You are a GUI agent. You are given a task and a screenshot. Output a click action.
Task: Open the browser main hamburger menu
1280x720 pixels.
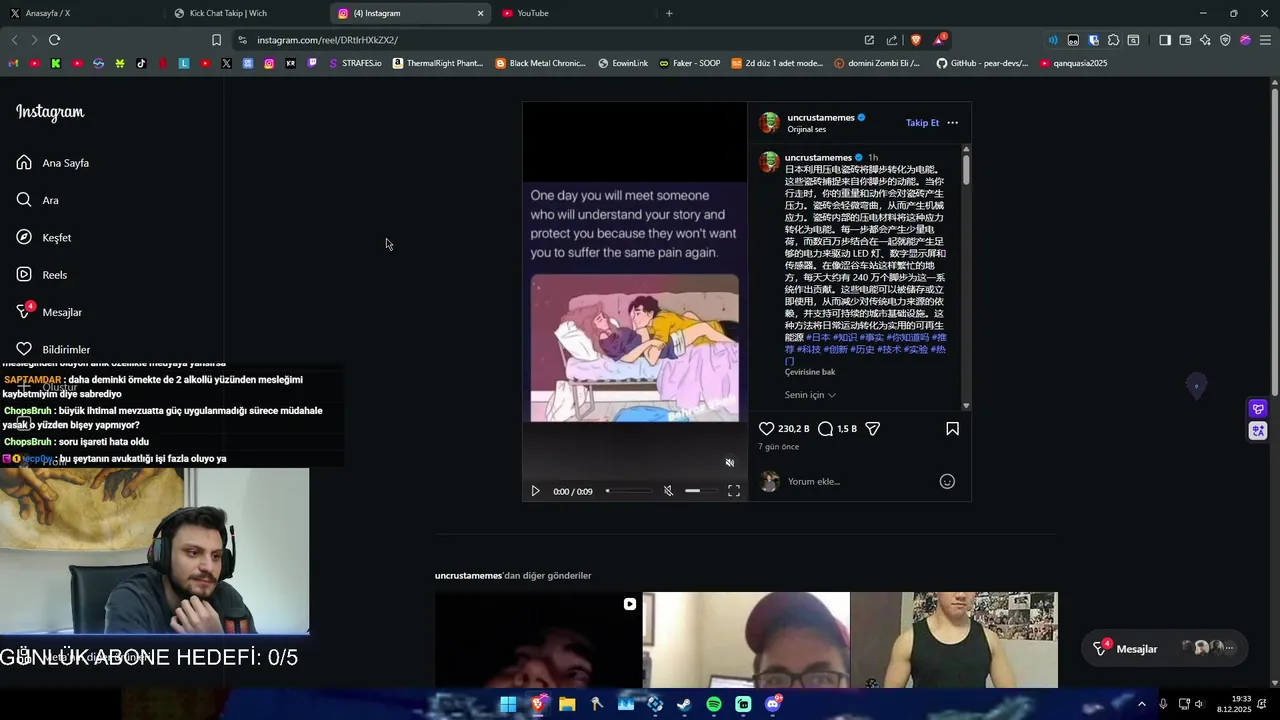pos(1265,40)
